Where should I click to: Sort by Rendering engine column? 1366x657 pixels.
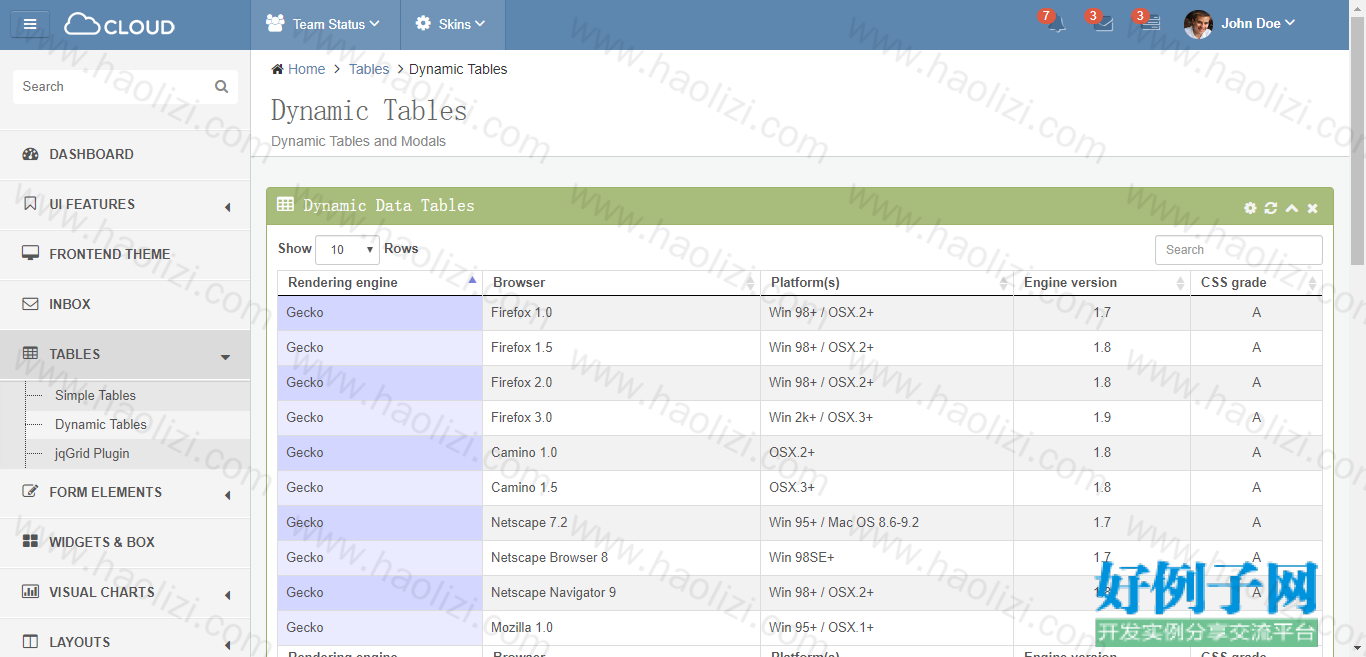tap(380, 283)
